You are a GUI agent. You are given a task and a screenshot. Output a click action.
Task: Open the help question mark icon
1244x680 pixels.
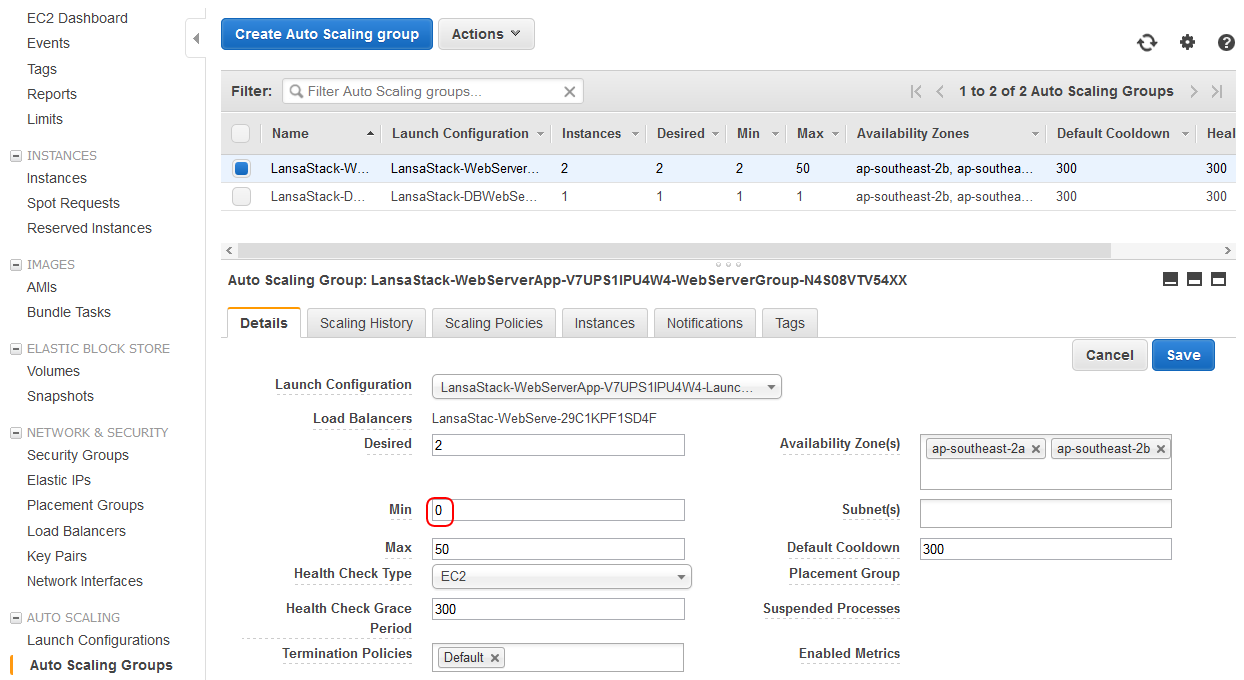click(1226, 42)
